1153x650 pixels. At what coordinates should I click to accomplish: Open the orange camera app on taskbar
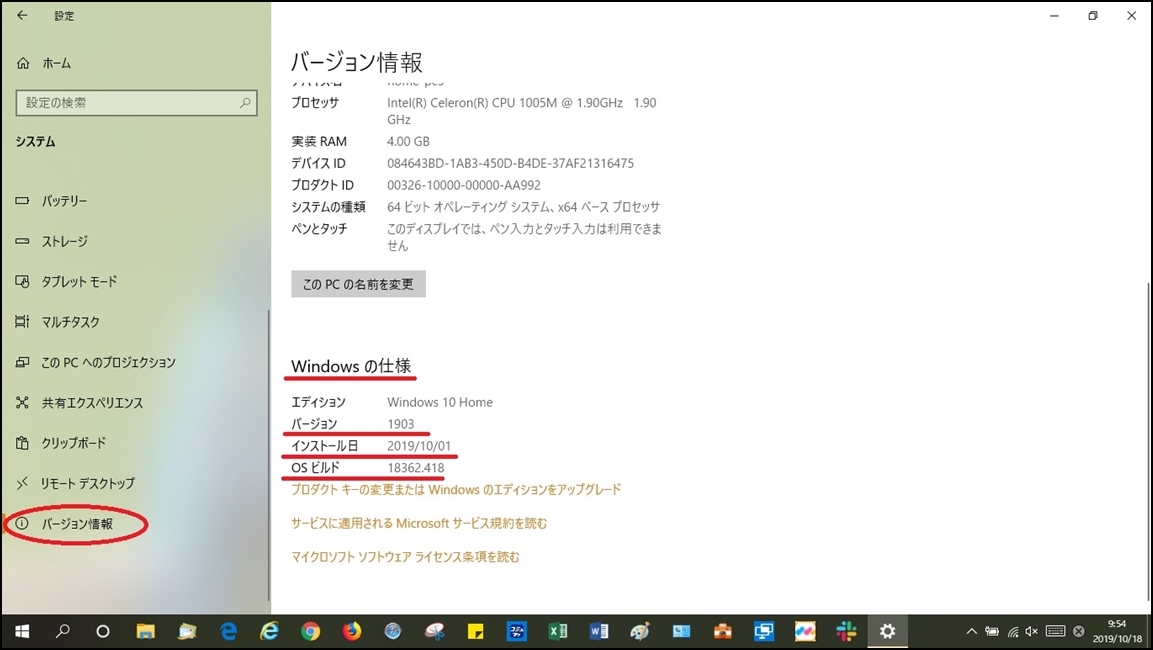tap(723, 631)
